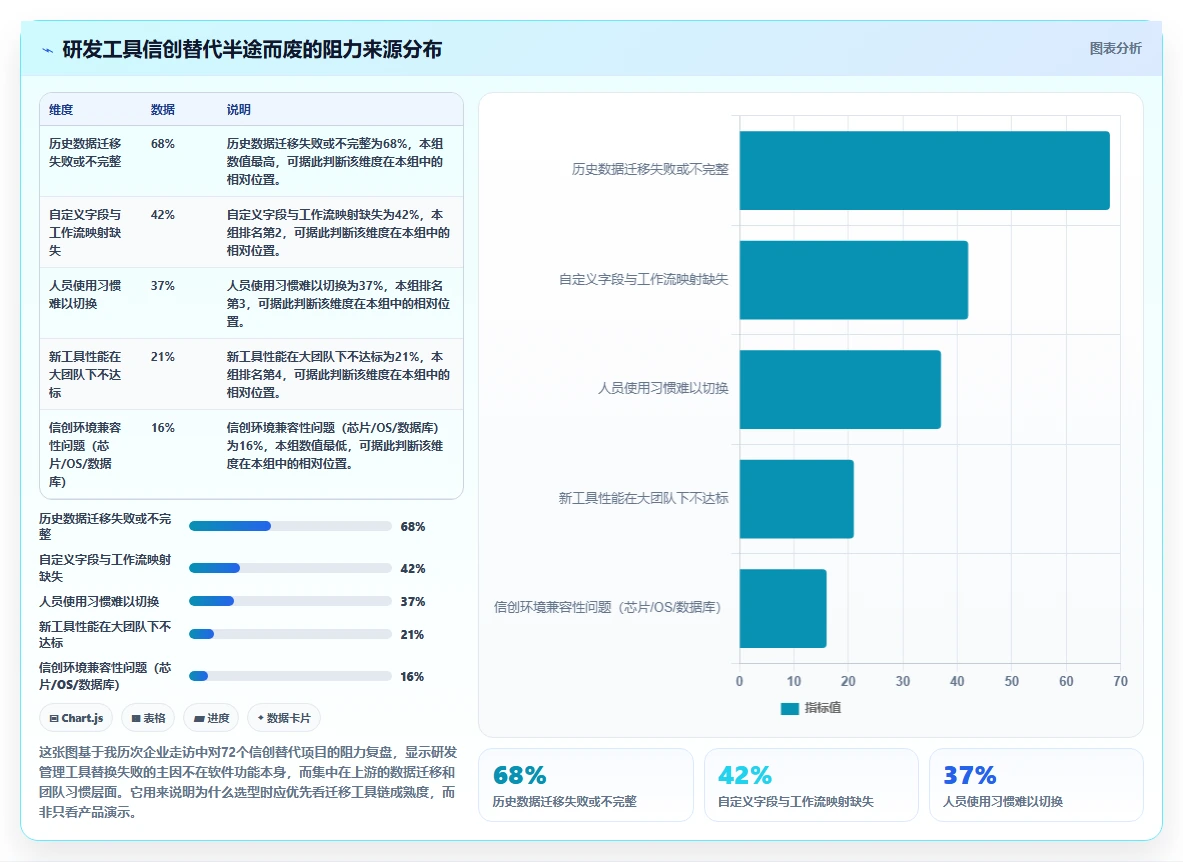This screenshot has height=862, width=1183.
Task: Click the chart bar for 人员使用习惯难以切换
Action: [x=840, y=389]
